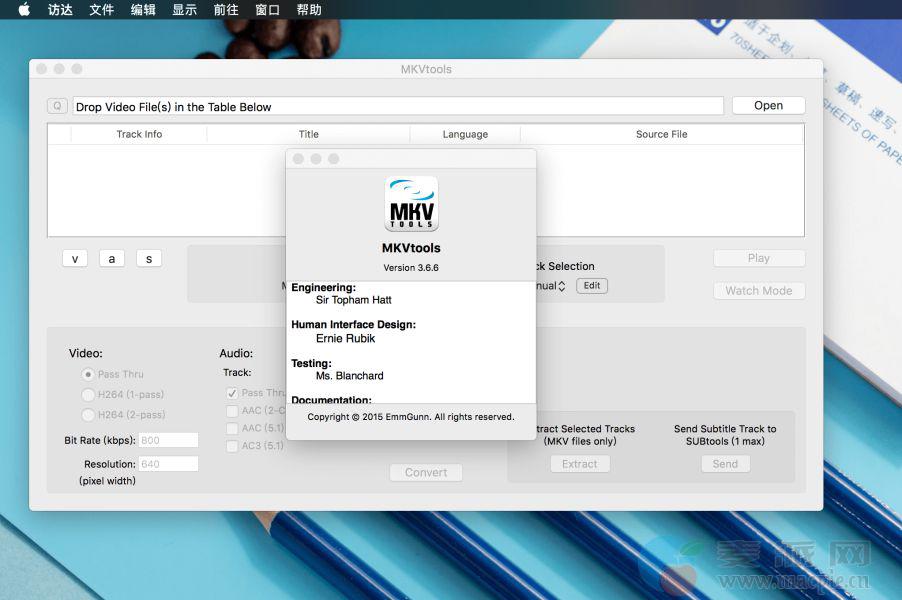Click the Watch Mode button
Viewport: 902px width, 600px height.
coord(758,291)
